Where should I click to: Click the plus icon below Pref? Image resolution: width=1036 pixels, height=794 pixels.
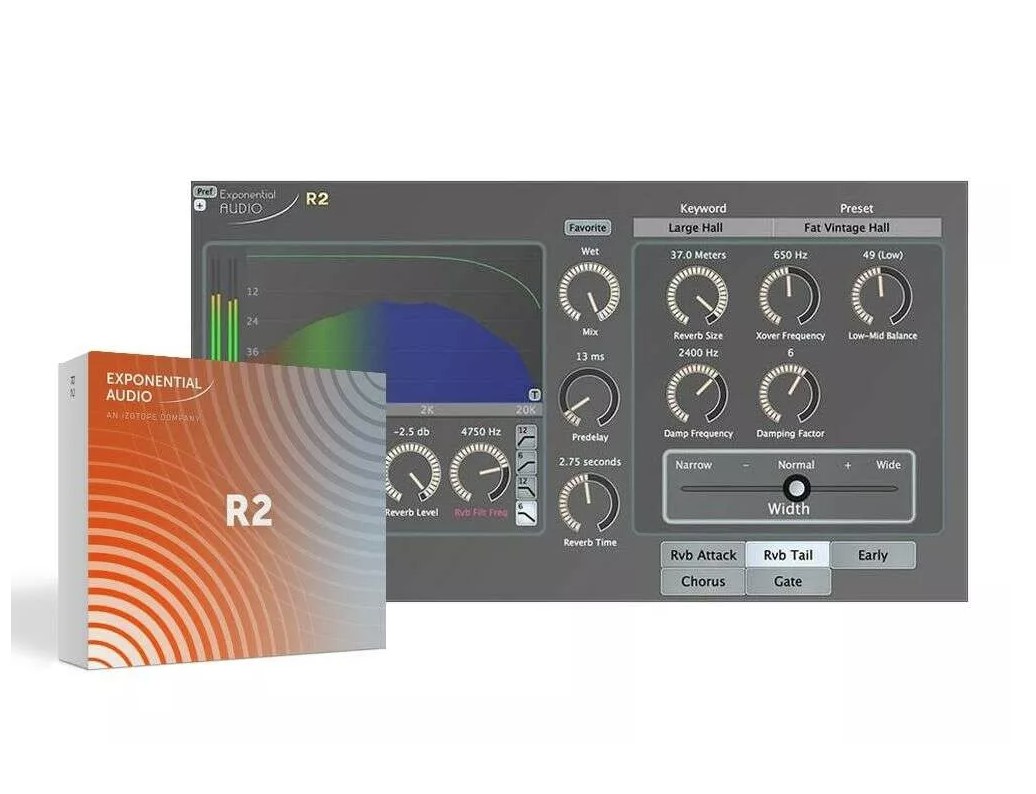tap(200, 205)
